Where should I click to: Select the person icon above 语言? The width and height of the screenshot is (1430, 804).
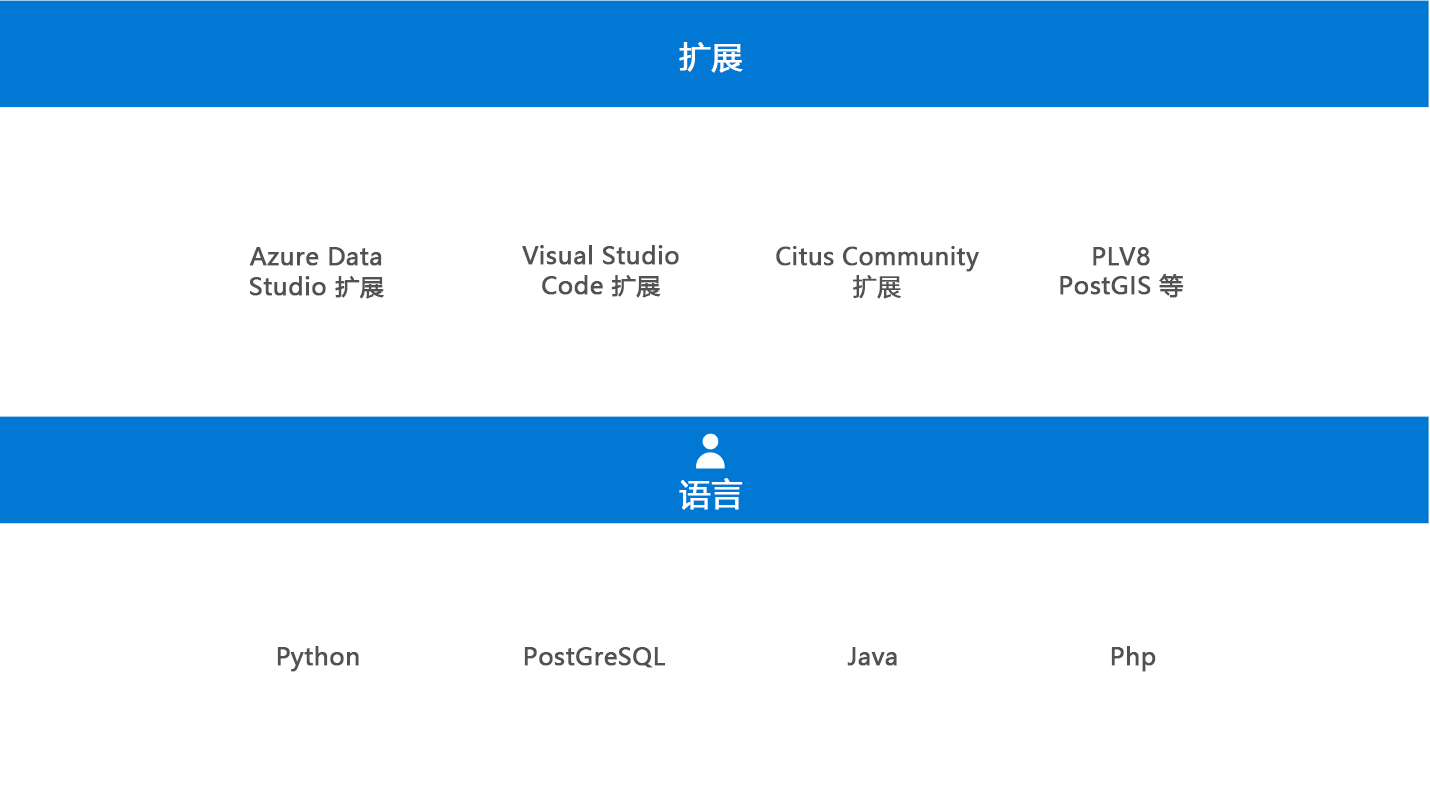coord(711,449)
